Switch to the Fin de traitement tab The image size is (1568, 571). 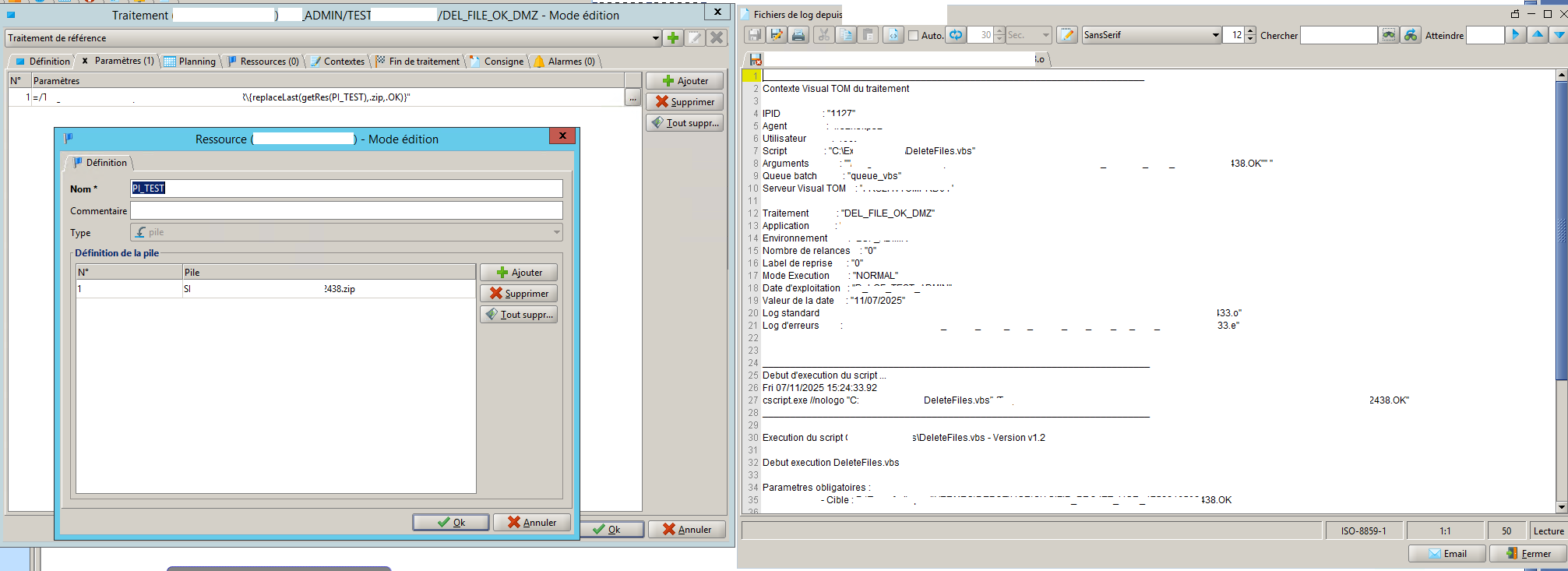click(418, 61)
